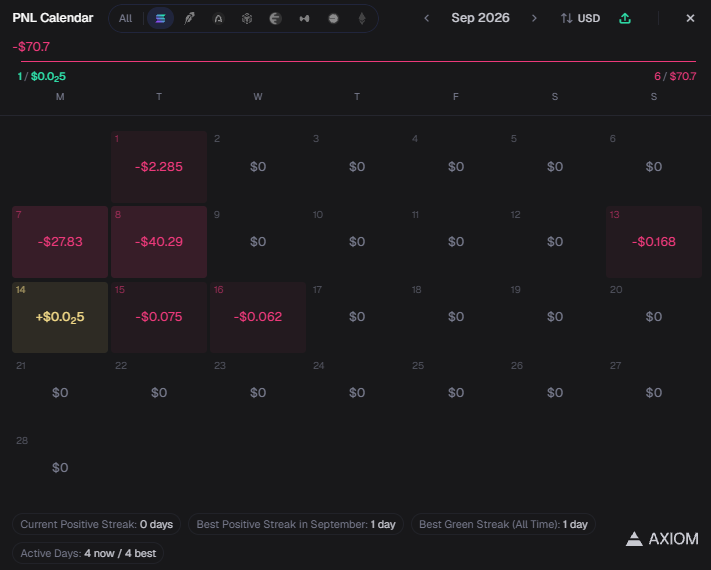Select day 2 cell with $0

pos(258,167)
